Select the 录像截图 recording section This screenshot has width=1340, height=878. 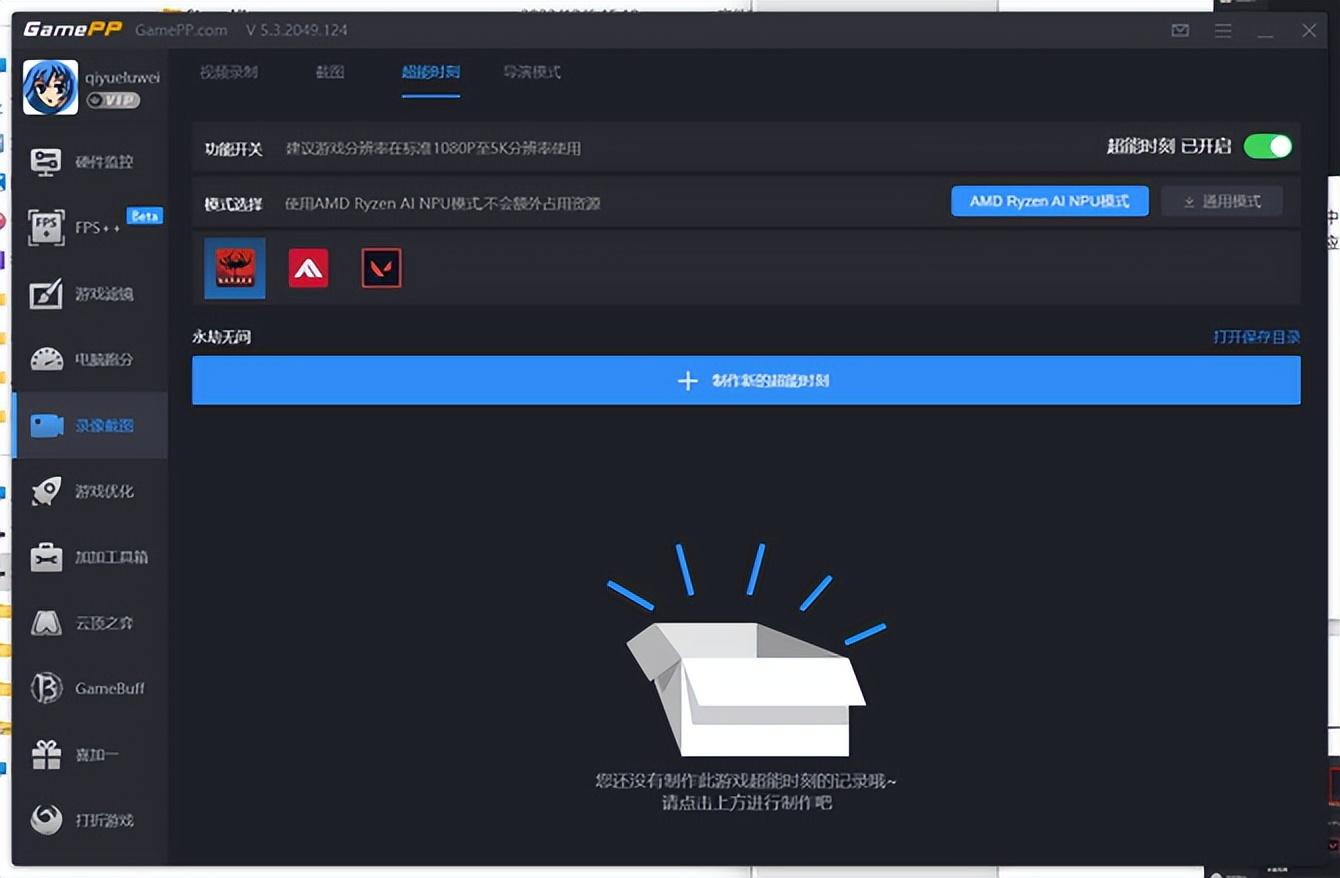click(x=89, y=425)
